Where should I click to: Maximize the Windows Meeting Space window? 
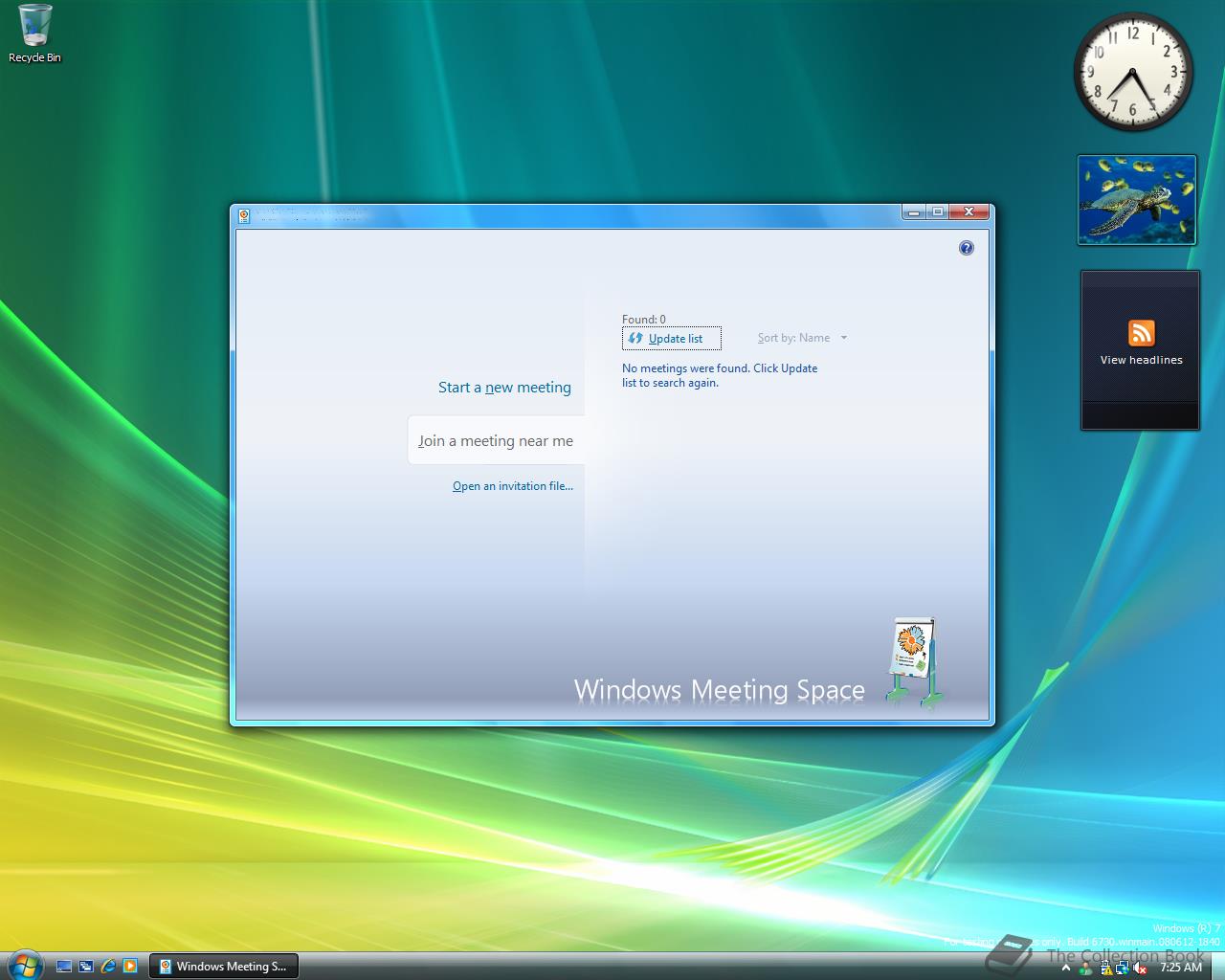[937, 212]
